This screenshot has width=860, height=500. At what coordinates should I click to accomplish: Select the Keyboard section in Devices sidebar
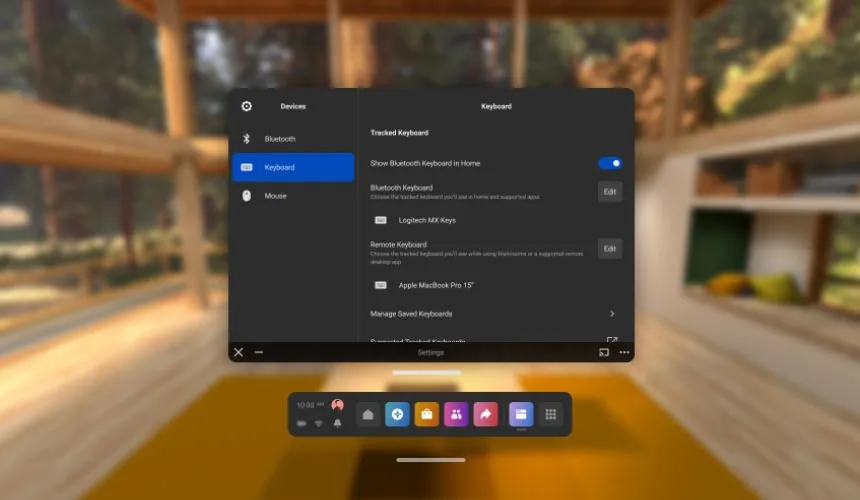tap(293, 167)
